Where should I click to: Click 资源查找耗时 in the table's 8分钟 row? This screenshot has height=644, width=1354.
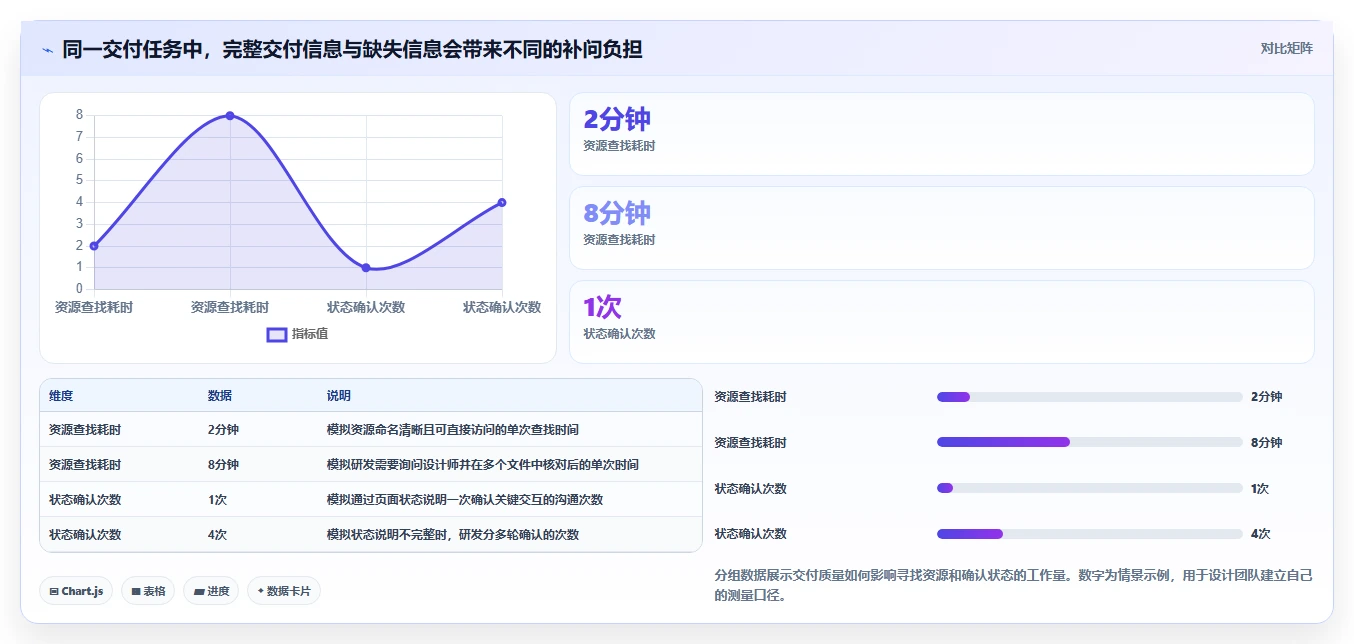coord(85,465)
